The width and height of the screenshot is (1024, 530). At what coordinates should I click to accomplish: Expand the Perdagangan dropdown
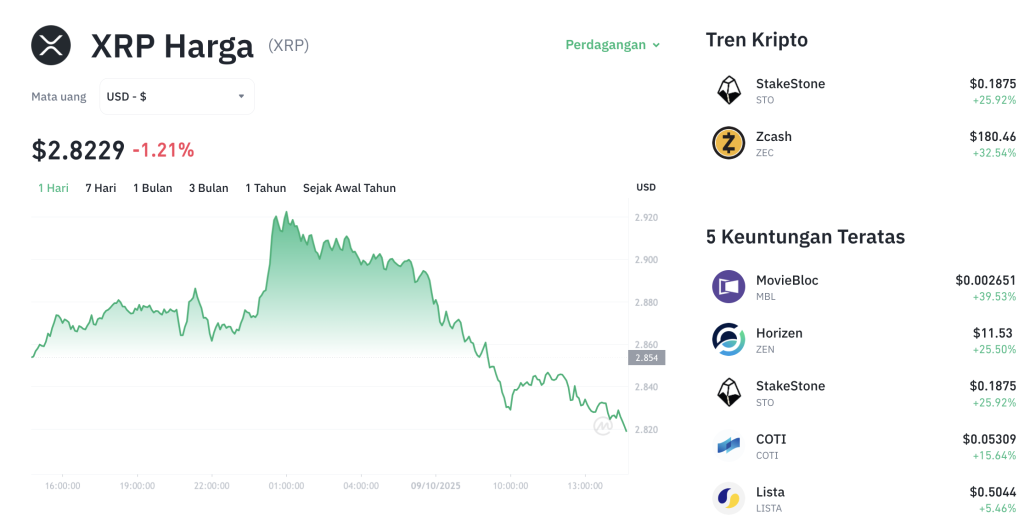(x=613, y=45)
